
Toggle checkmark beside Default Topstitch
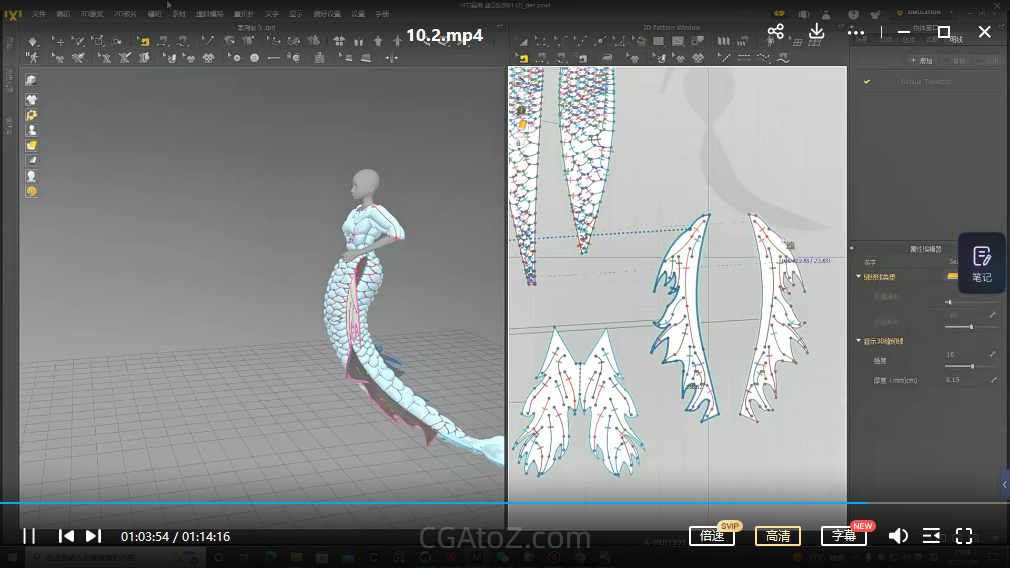(x=867, y=82)
